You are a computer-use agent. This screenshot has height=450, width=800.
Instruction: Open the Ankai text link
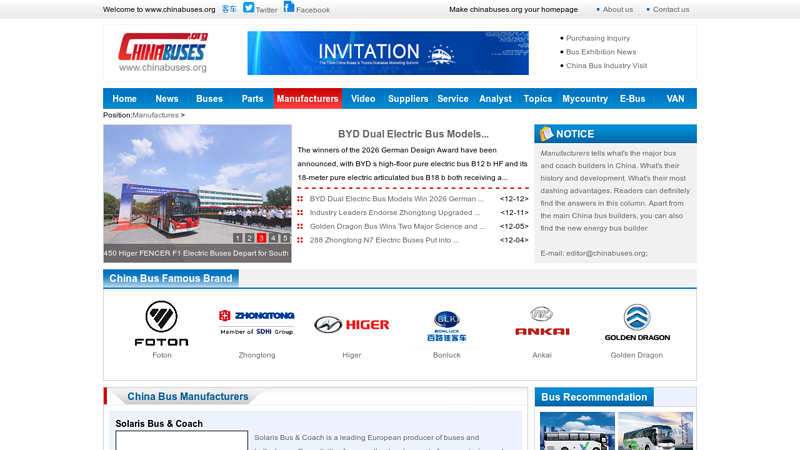[542, 355]
